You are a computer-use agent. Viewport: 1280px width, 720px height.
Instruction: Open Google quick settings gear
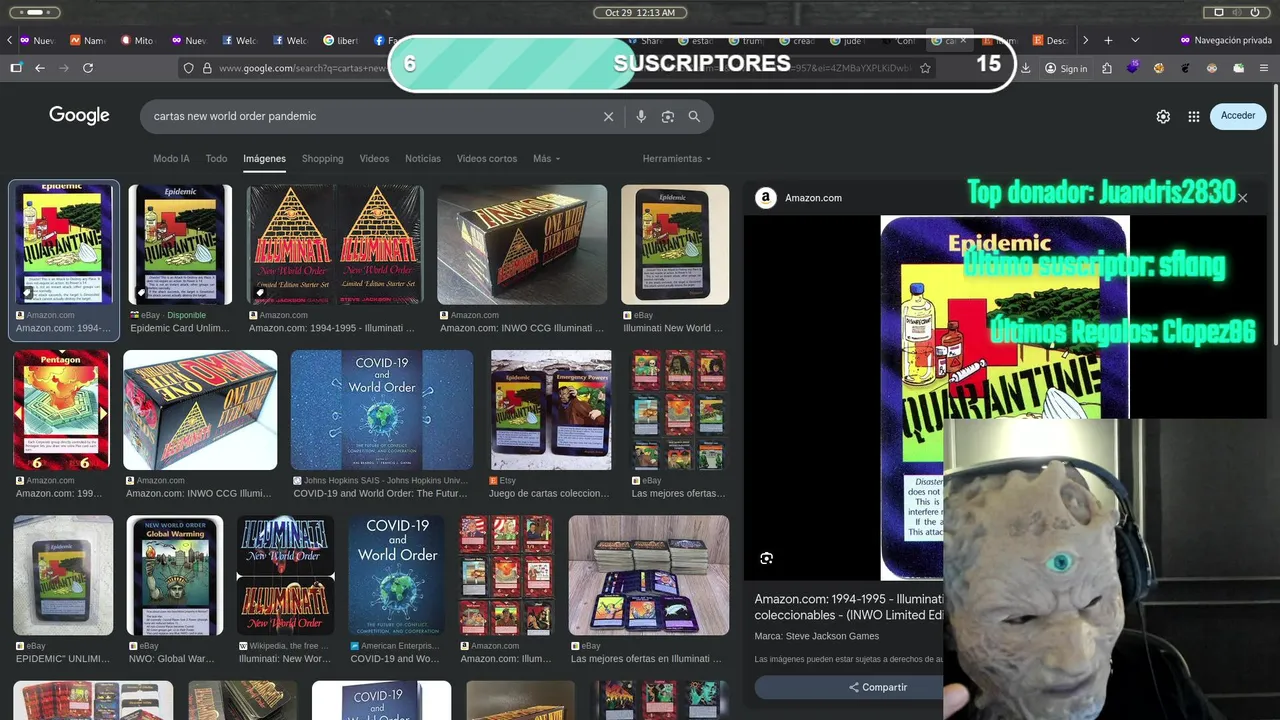point(1163,116)
